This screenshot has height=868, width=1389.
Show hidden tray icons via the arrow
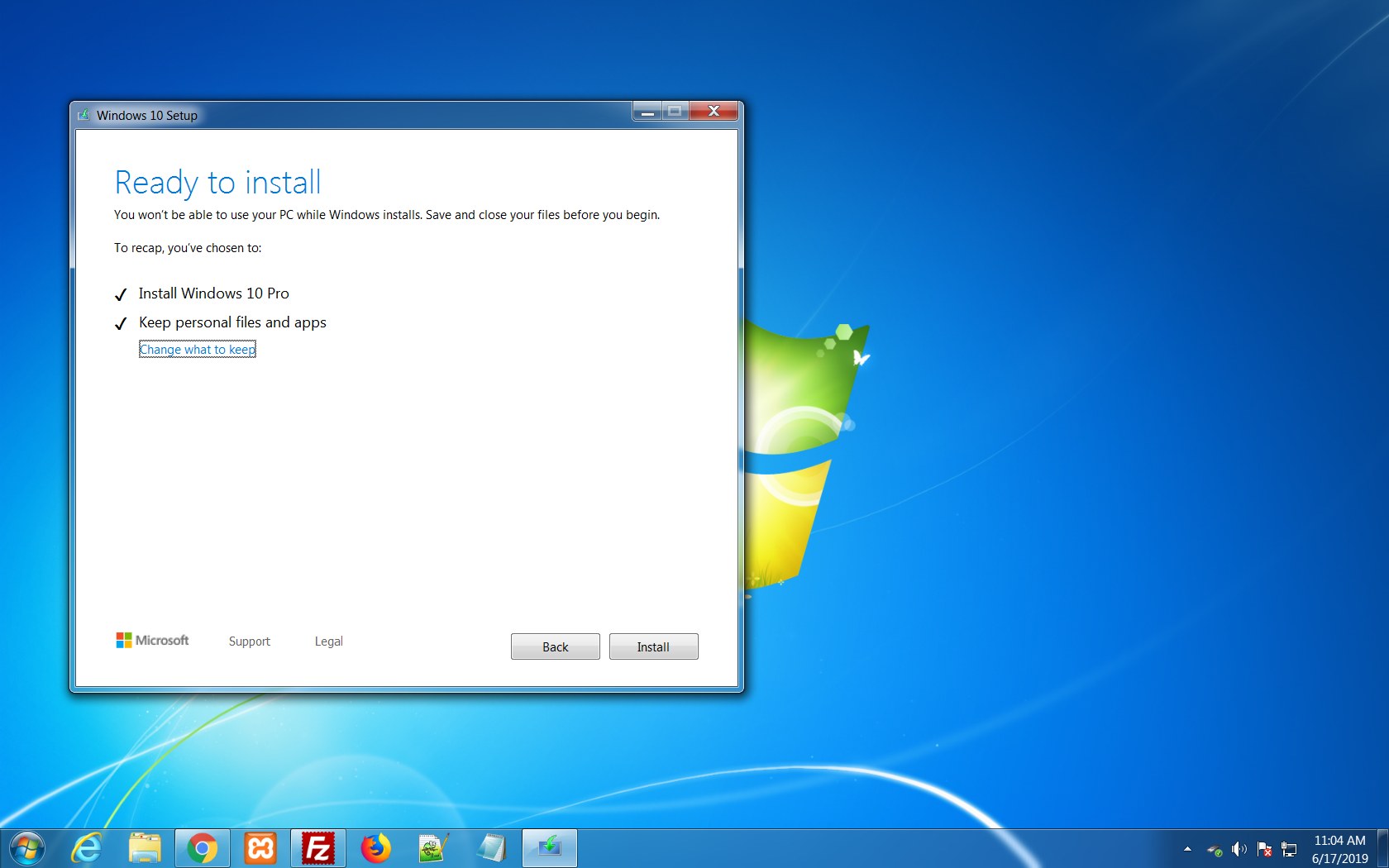[x=1188, y=849]
